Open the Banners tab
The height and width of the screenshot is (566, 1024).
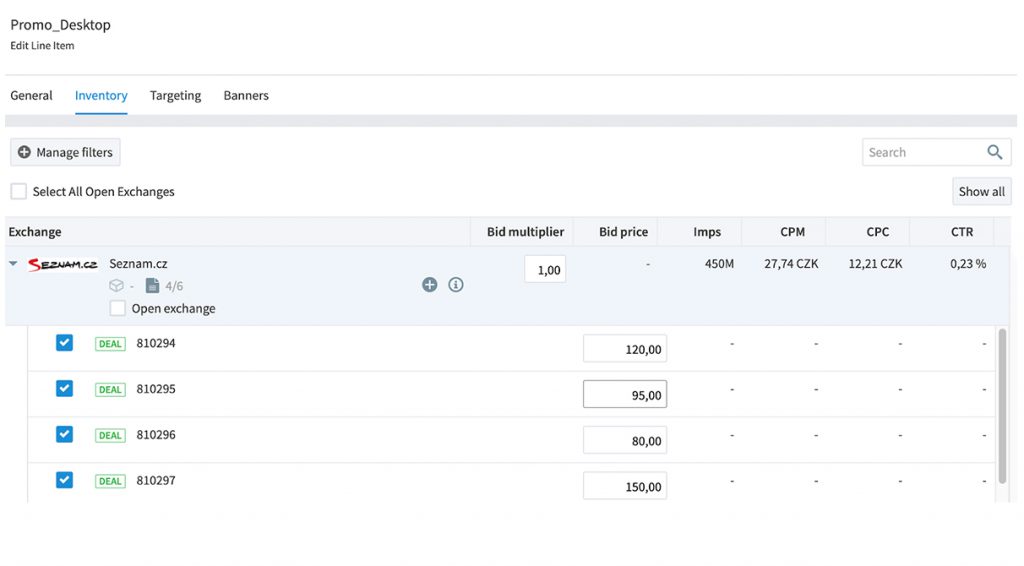click(x=246, y=95)
